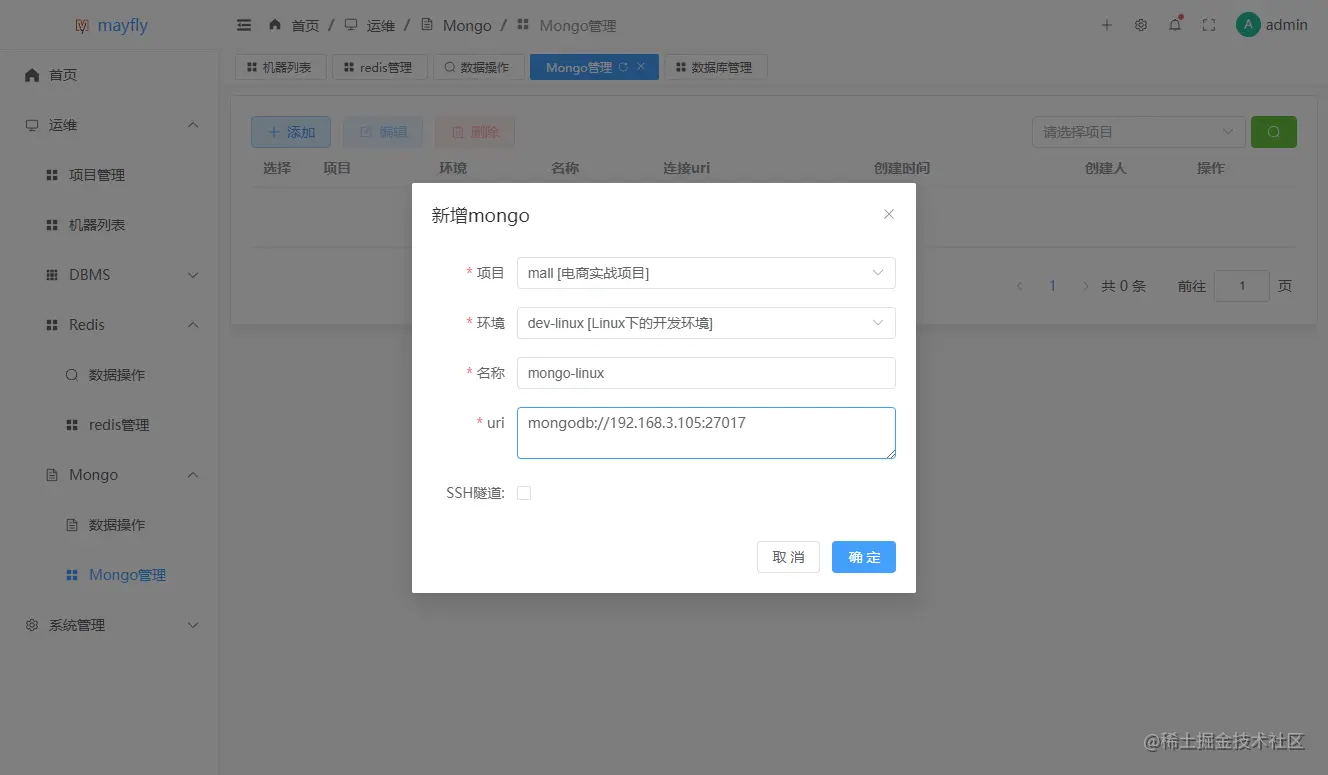Click the 删除 delete button
Viewport: 1328px width, 775px height.
475,132
